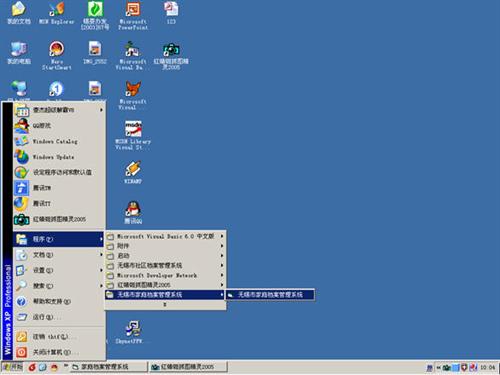The height and width of the screenshot is (375, 500).
Task: Launch 腾讯TM from Start menu
Action: pyautogui.click(x=59, y=188)
